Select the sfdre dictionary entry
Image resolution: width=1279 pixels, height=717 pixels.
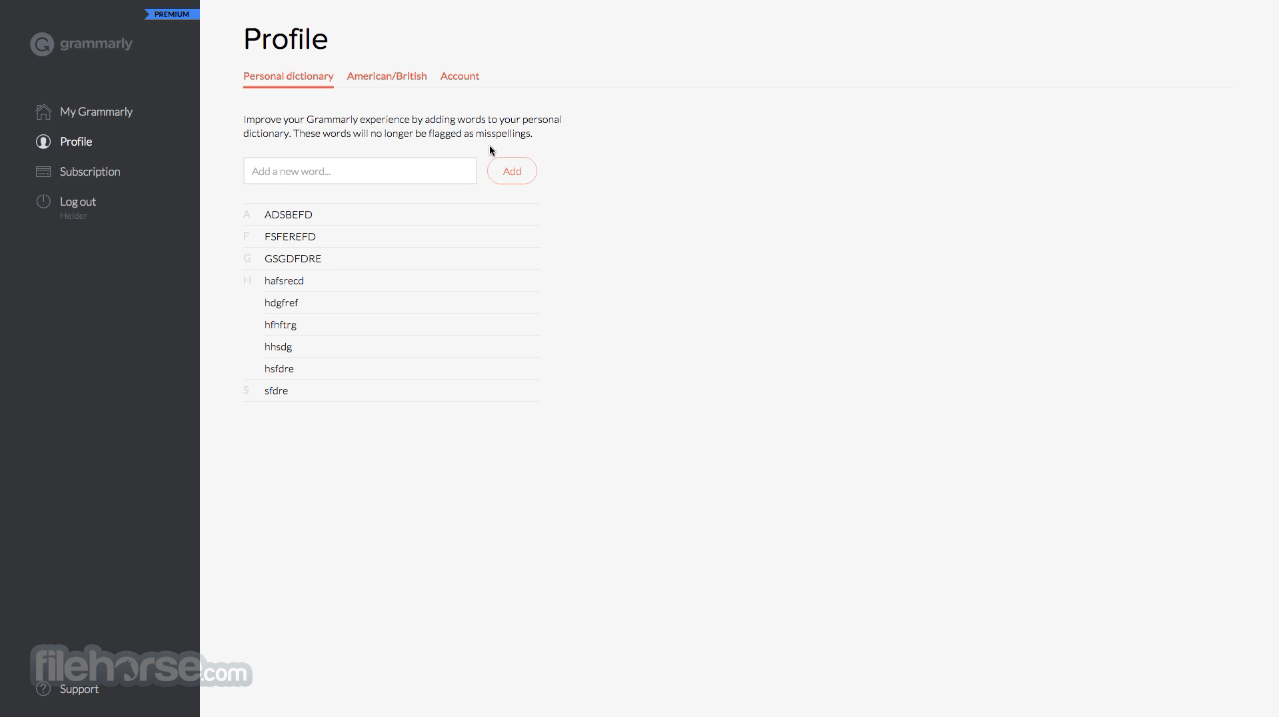(276, 391)
